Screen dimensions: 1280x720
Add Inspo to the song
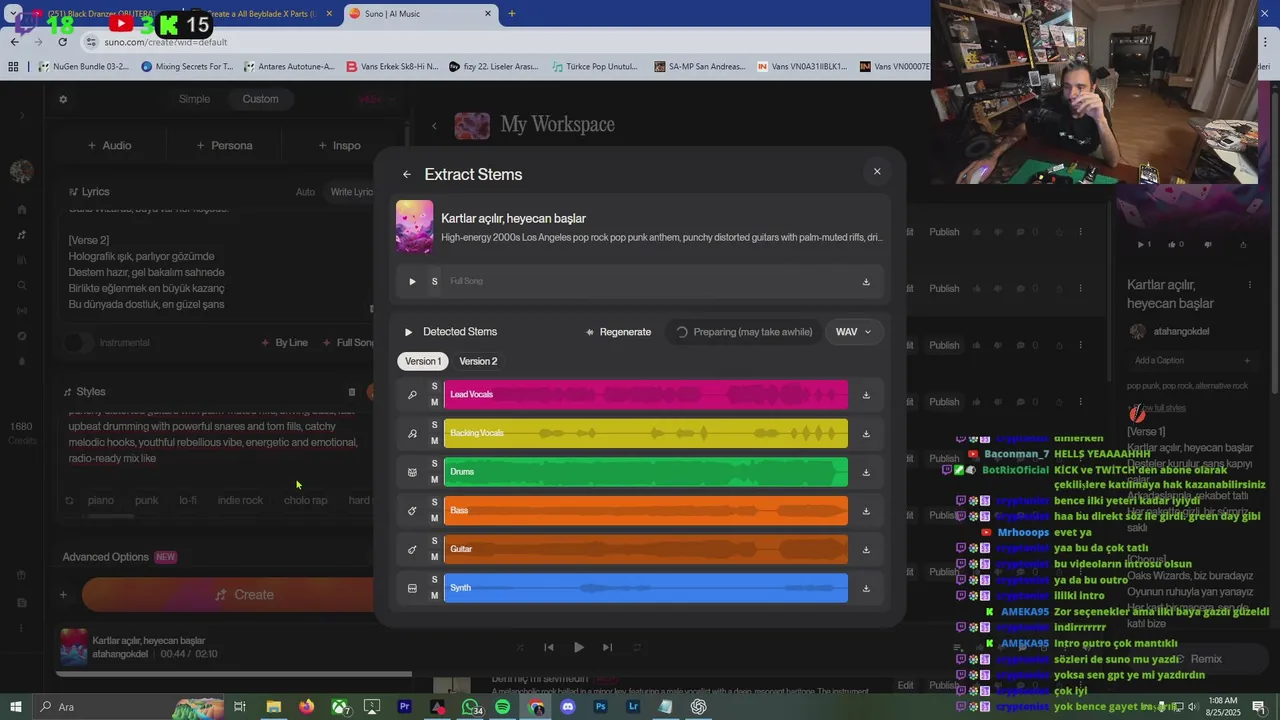tap(339, 145)
